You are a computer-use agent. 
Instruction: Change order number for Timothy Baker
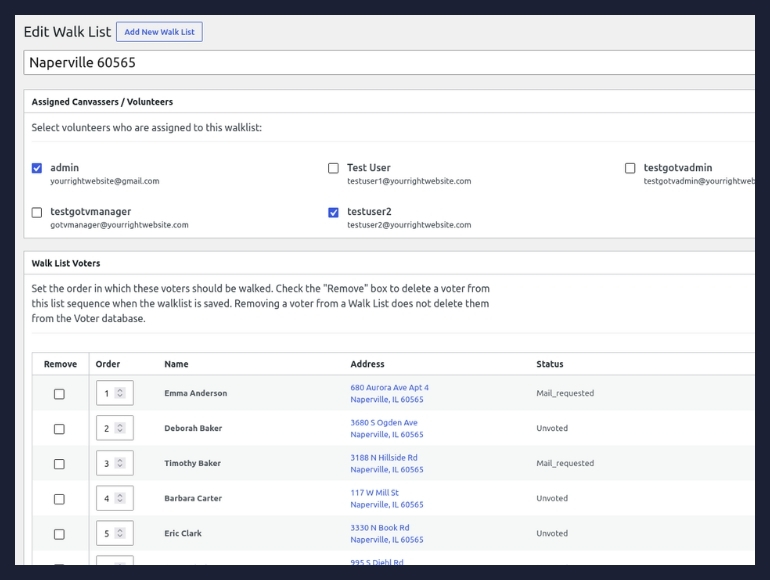pyautogui.click(x=115, y=463)
